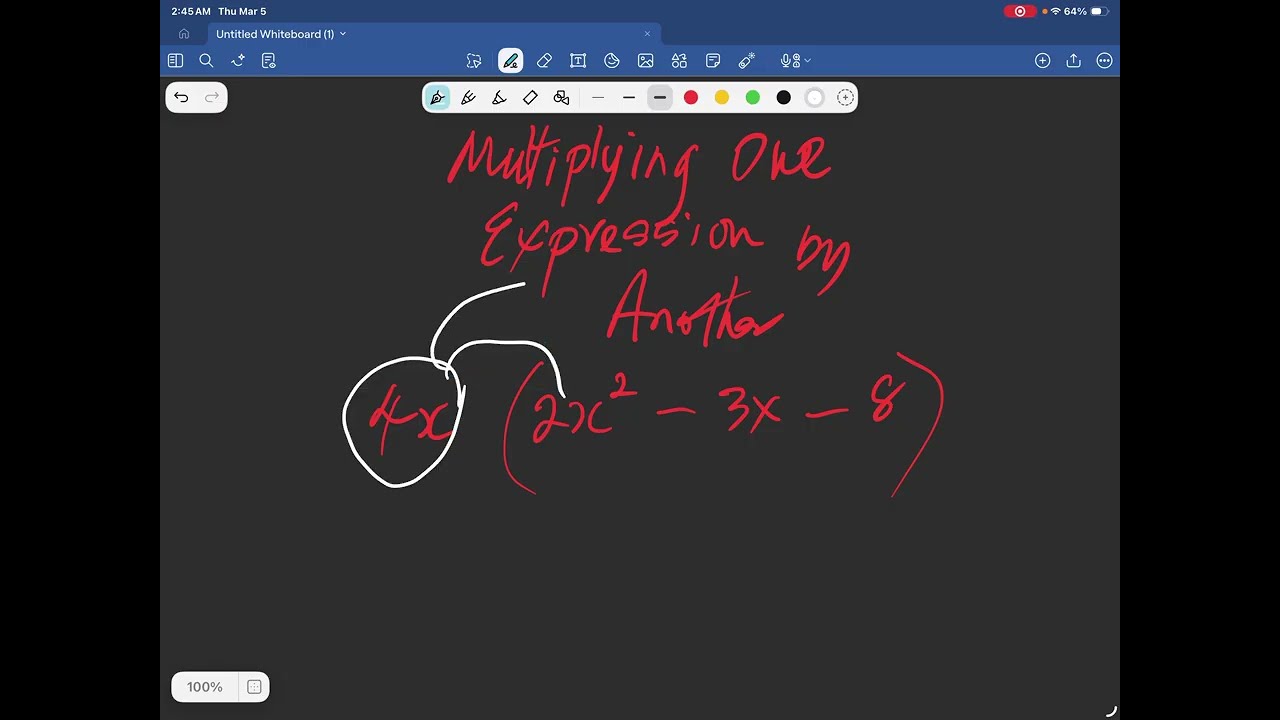Tap the Wi-Fi status icon
Image resolution: width=1280 pixels, height=720 pixels.
click(x=1055, y=11)
